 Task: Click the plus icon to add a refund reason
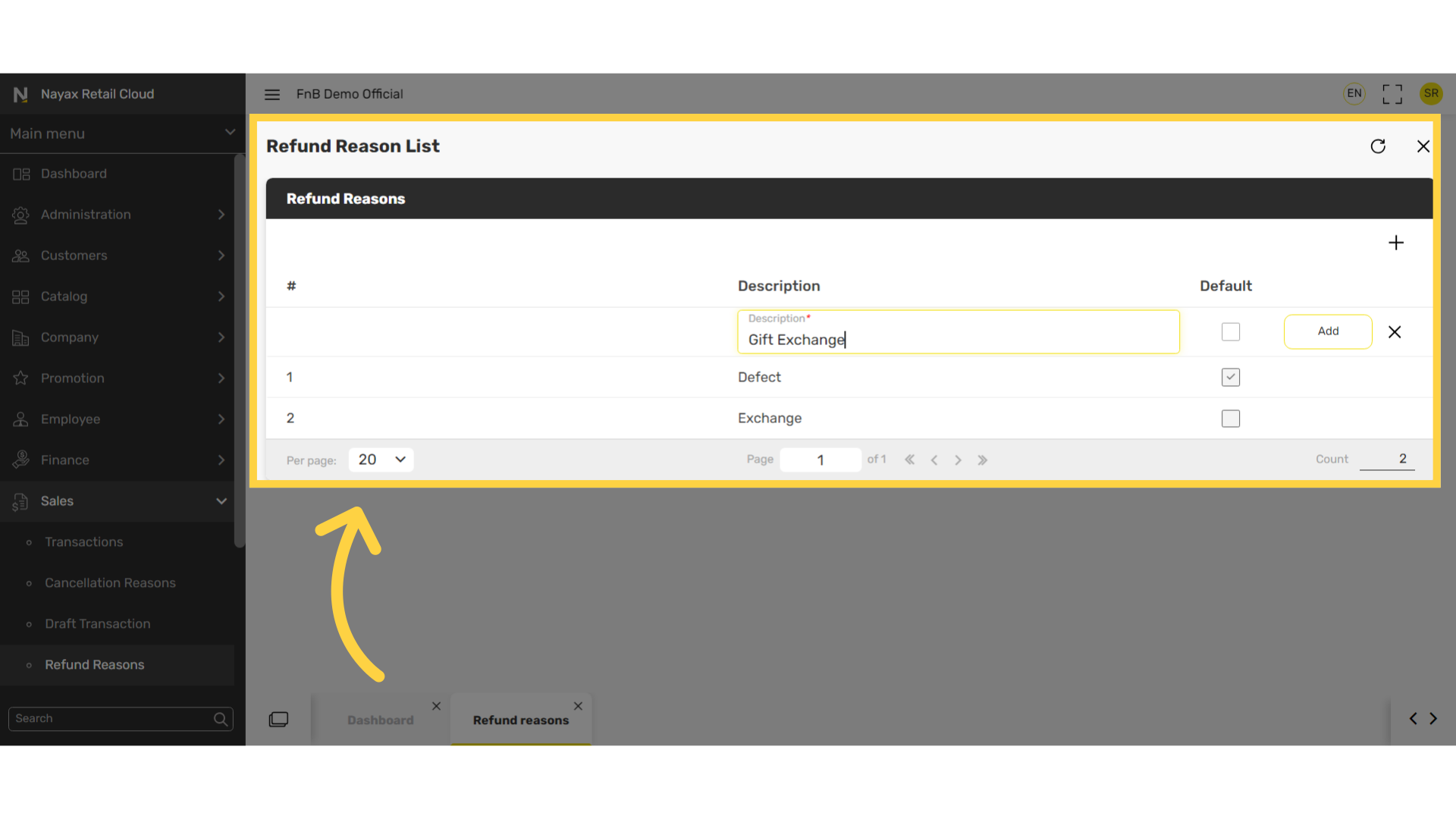point(1396,243)
